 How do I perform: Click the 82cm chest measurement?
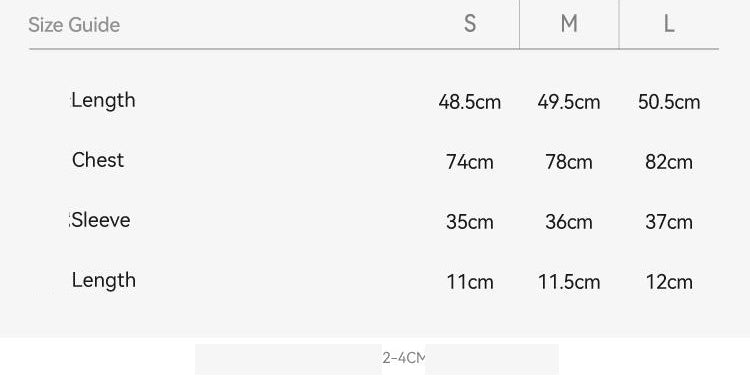pos(669,162)
